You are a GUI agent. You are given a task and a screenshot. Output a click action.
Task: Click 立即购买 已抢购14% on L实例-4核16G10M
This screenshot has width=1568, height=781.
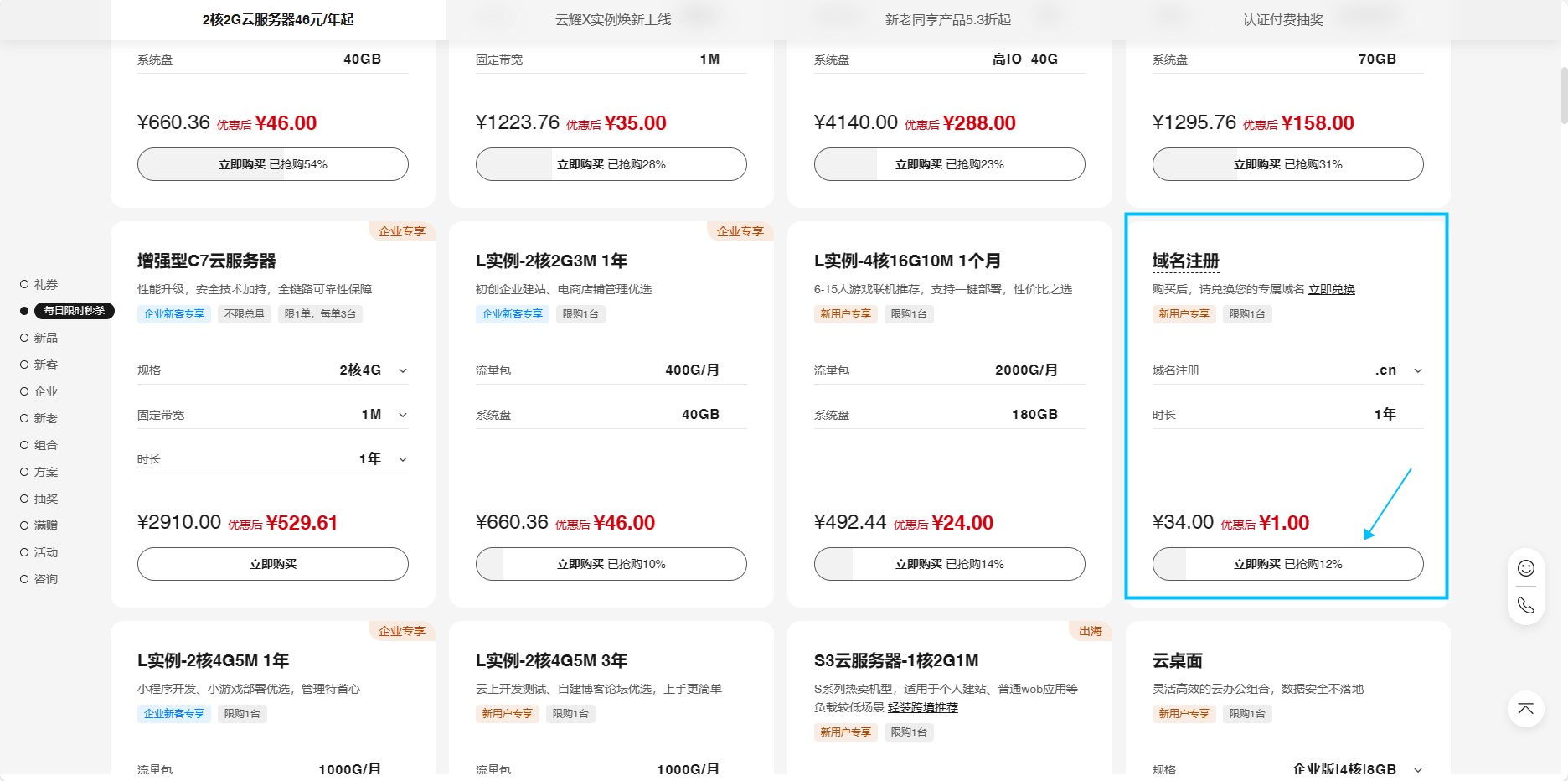[950, 564]
